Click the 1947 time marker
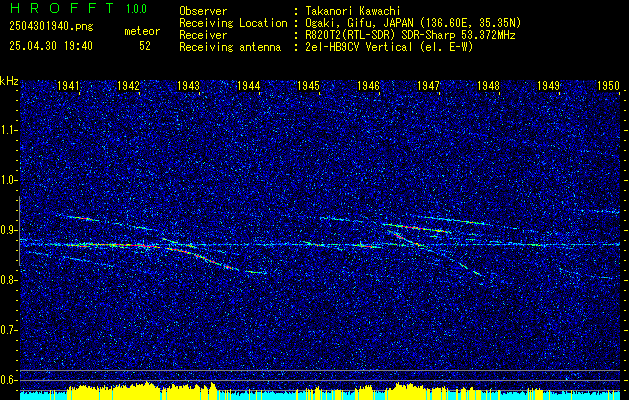The image size is (629, 400). pyautogui.click(x=428, y=85)
